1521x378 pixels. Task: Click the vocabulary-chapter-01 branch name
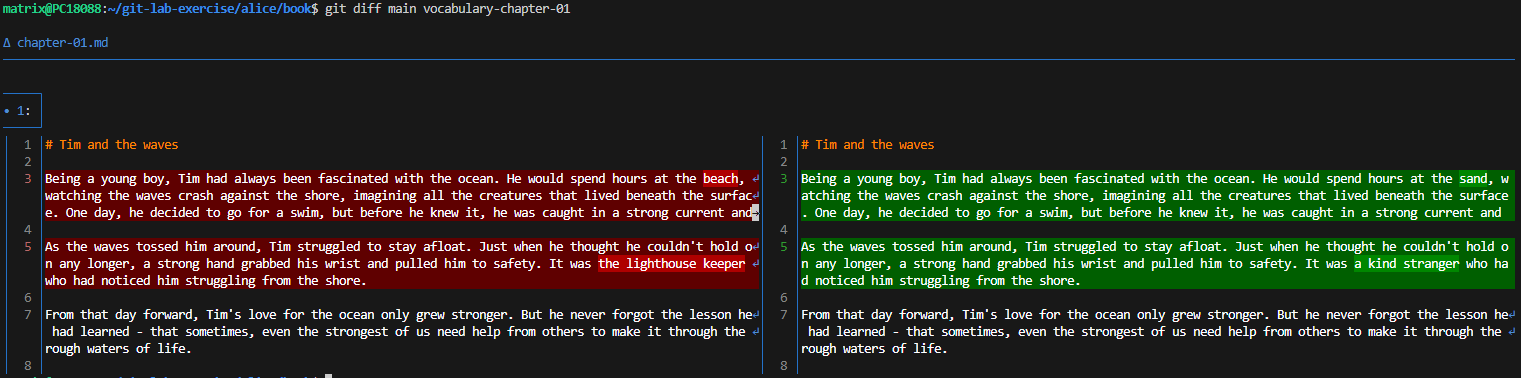497,8
